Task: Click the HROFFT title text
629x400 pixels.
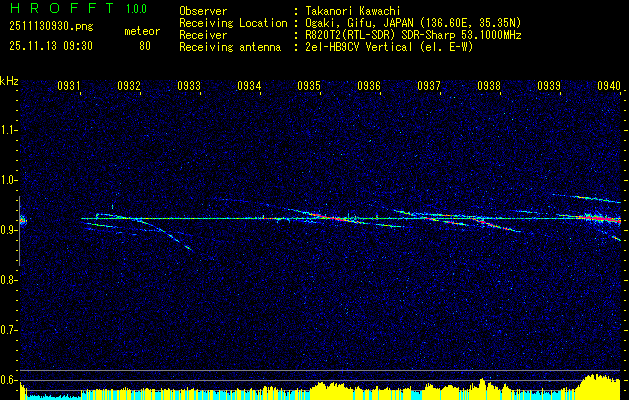Action: [x=62, y=8]
